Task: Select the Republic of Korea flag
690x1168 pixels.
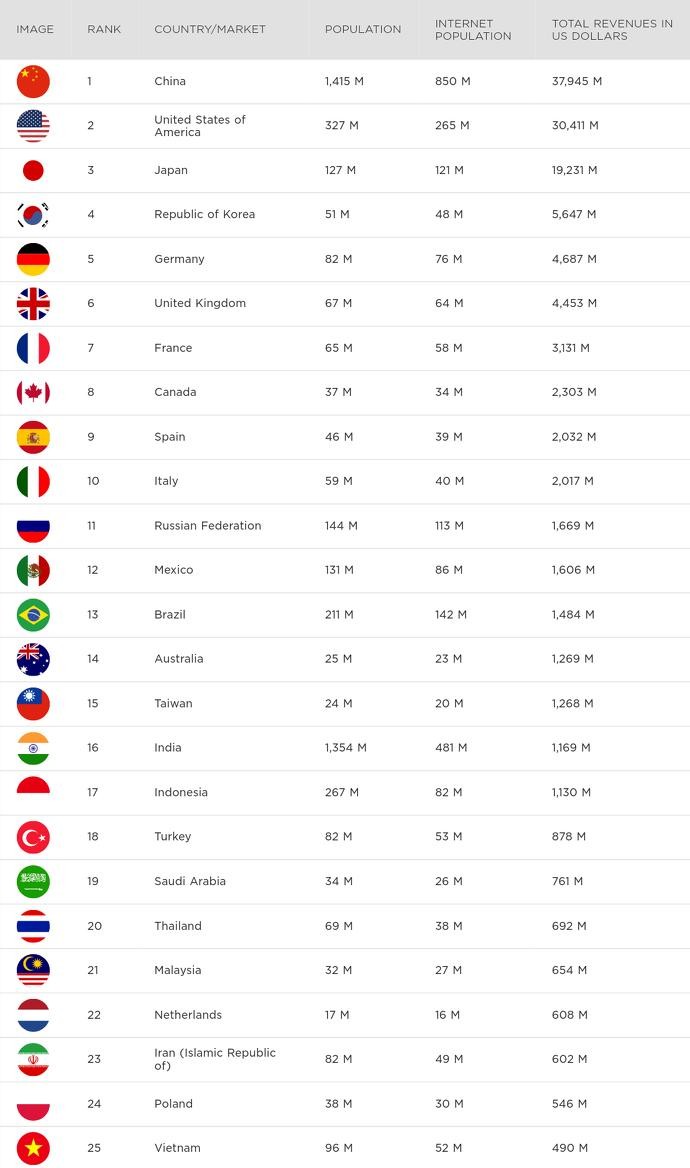Action: 33,214
